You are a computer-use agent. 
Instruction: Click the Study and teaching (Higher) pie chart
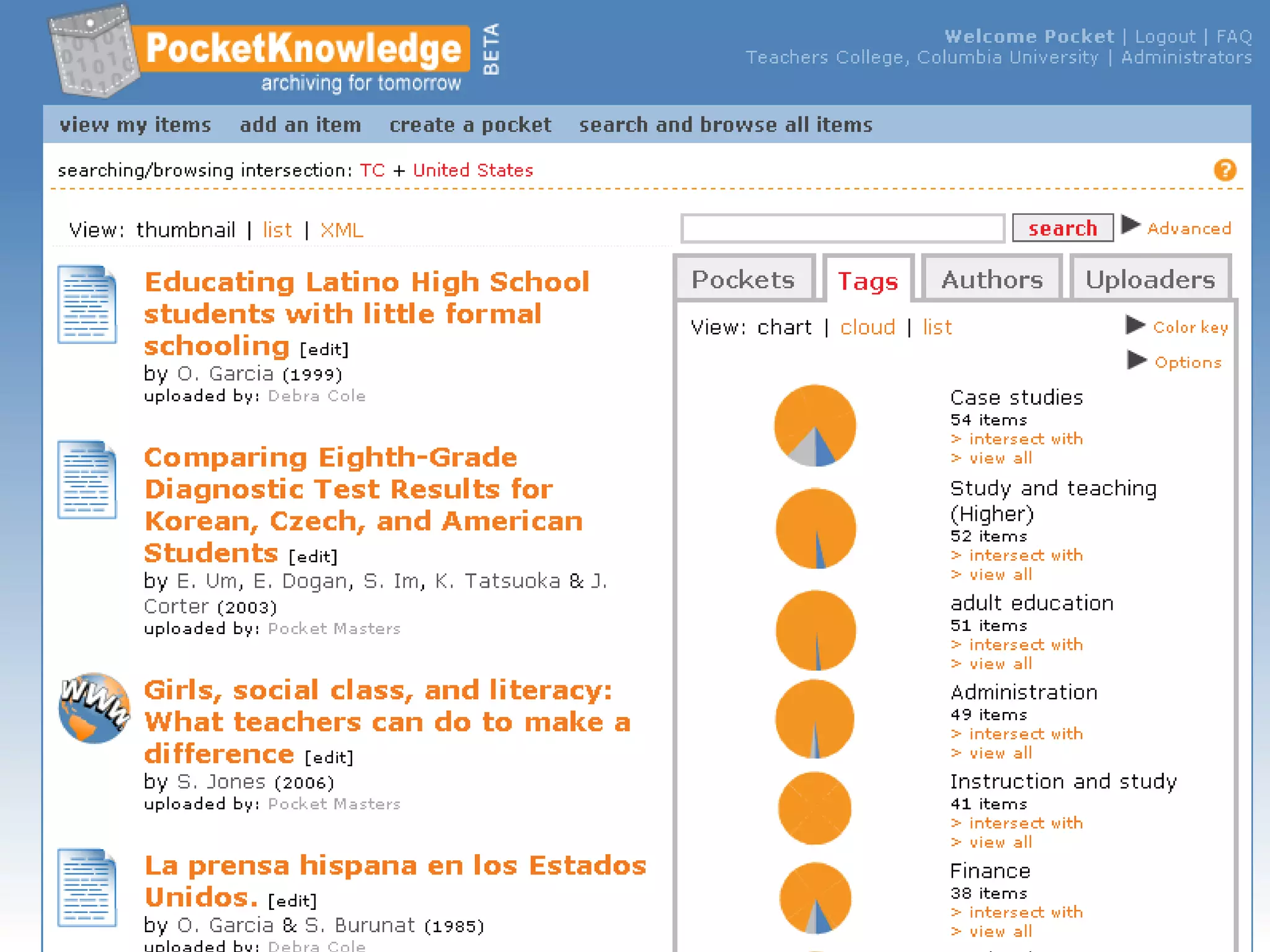(x=815, y=529)
